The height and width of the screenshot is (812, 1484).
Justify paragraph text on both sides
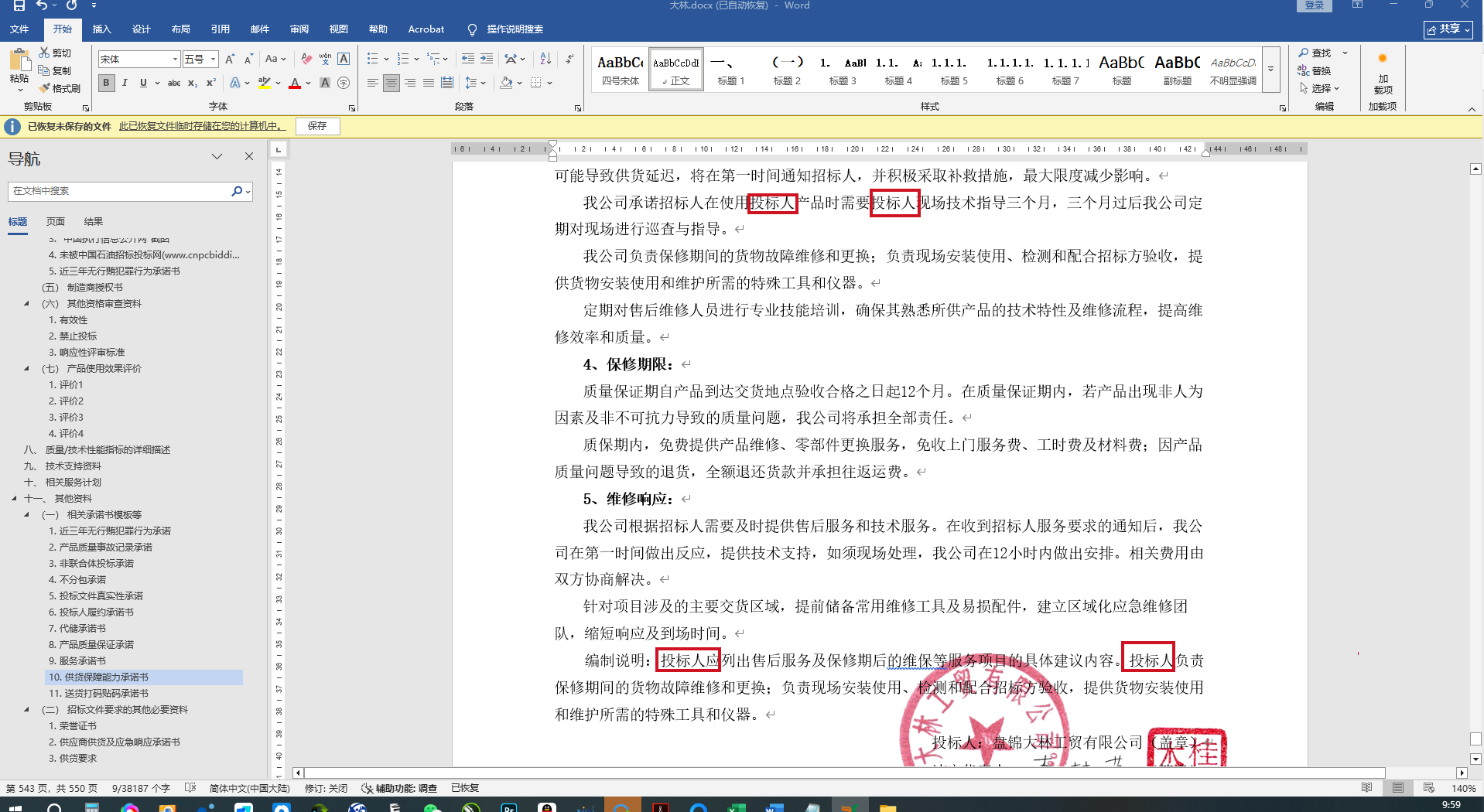pyautogui.click(x=429, y=83)
